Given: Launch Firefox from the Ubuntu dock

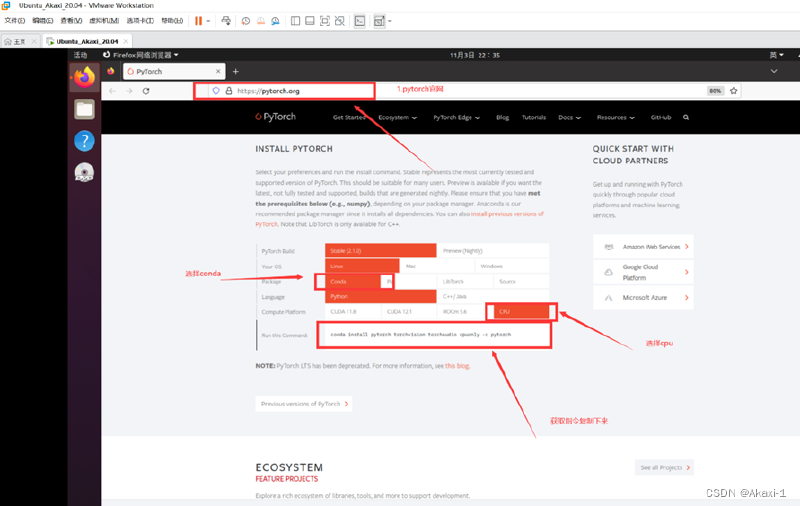Looking at the screenshot, I should [84, 78].
